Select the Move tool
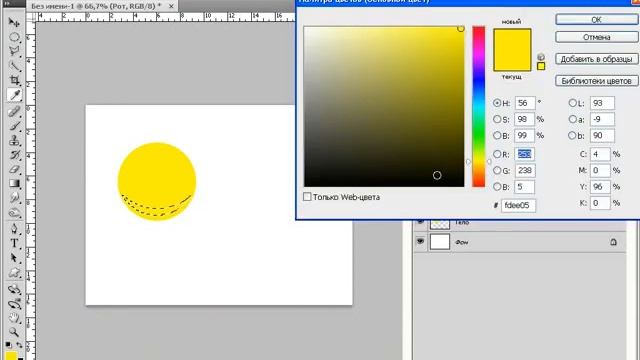 point(14,22)
